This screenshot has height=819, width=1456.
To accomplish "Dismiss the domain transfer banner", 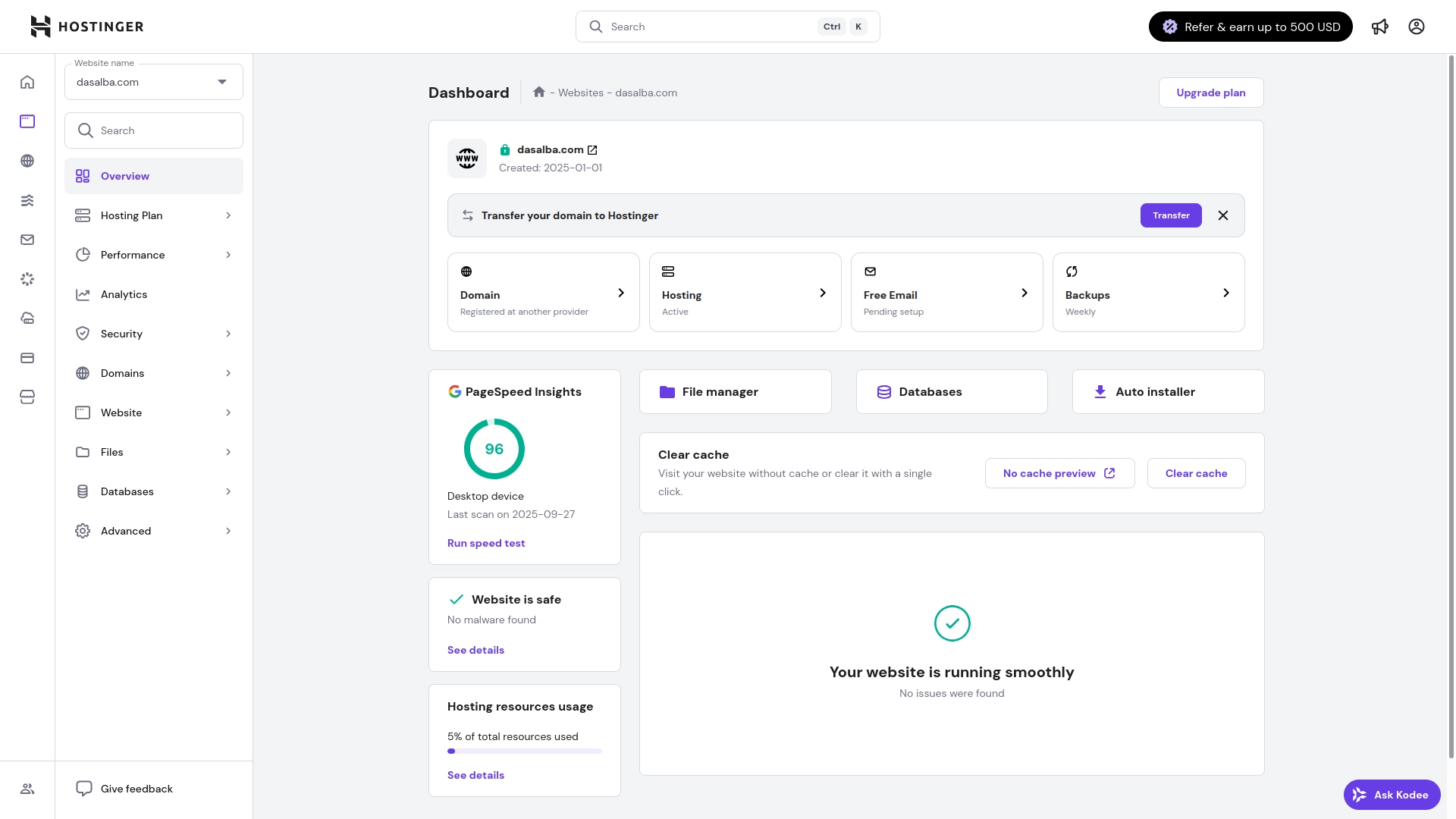I will click(1222, 215).
